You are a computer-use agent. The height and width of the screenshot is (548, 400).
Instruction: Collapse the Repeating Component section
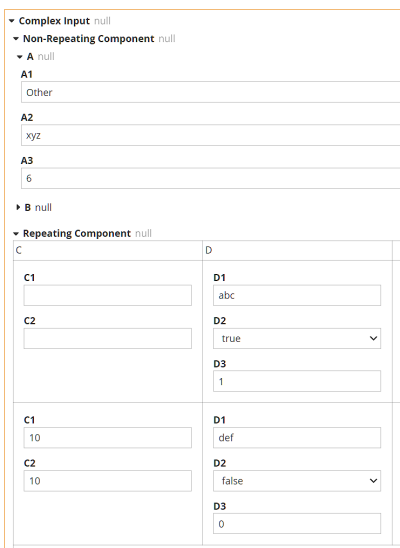coord(16,233)
